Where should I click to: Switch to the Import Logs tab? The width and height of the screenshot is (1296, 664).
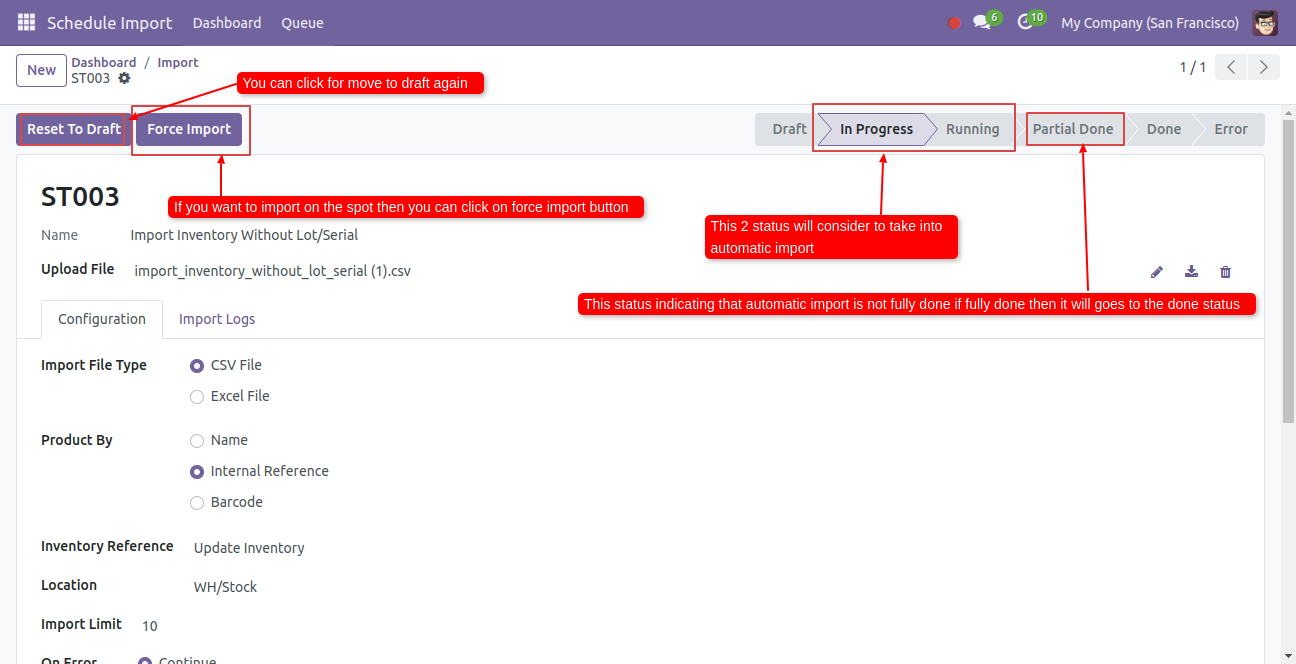point(217,319)
